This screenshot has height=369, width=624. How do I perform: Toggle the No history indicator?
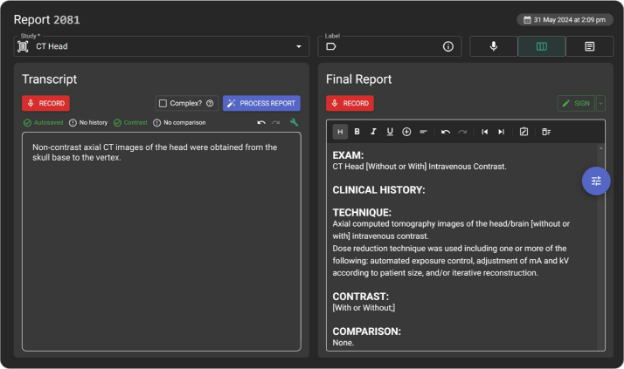88,123
